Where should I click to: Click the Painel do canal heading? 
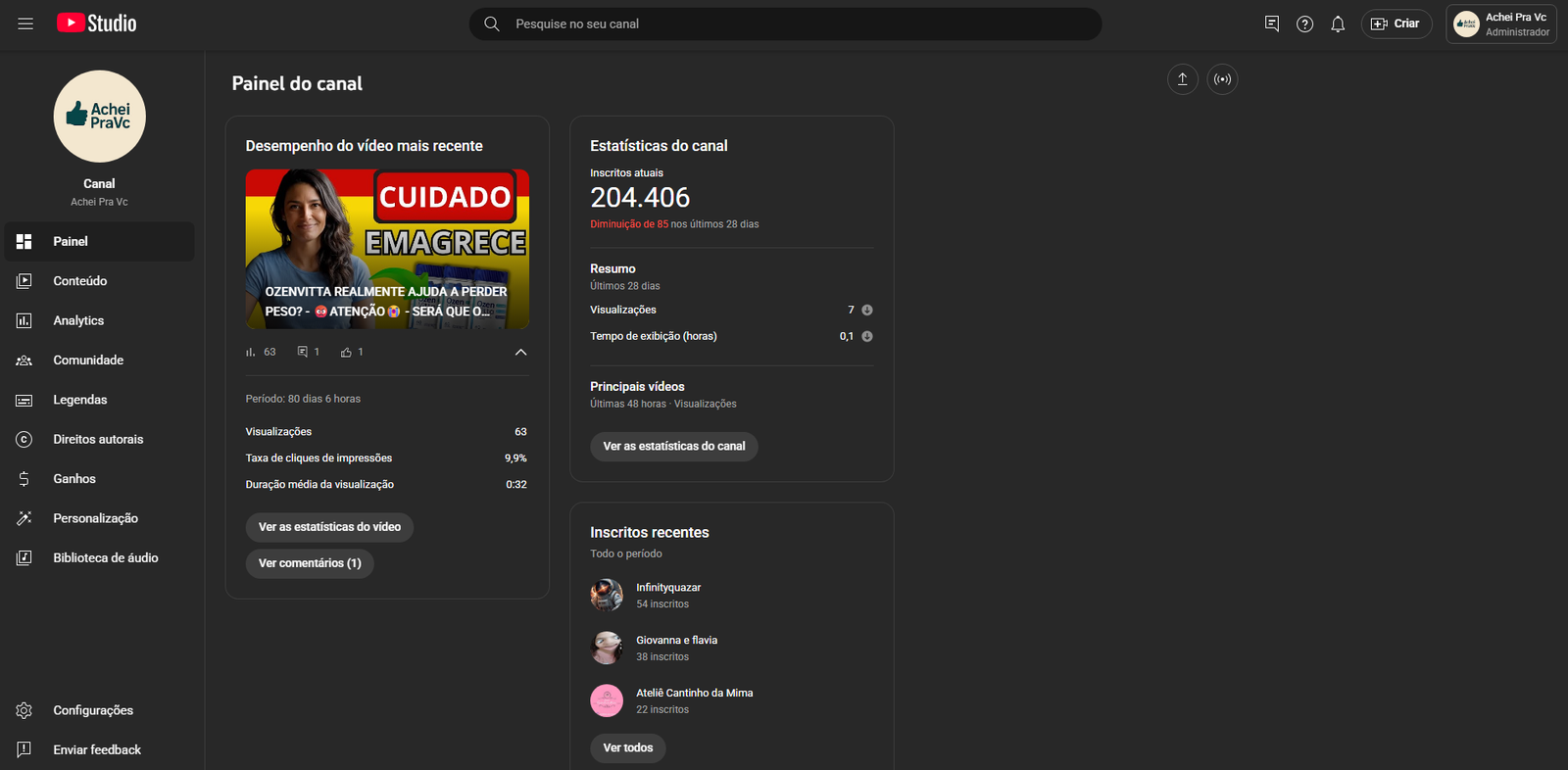click(x=297, y=83)
